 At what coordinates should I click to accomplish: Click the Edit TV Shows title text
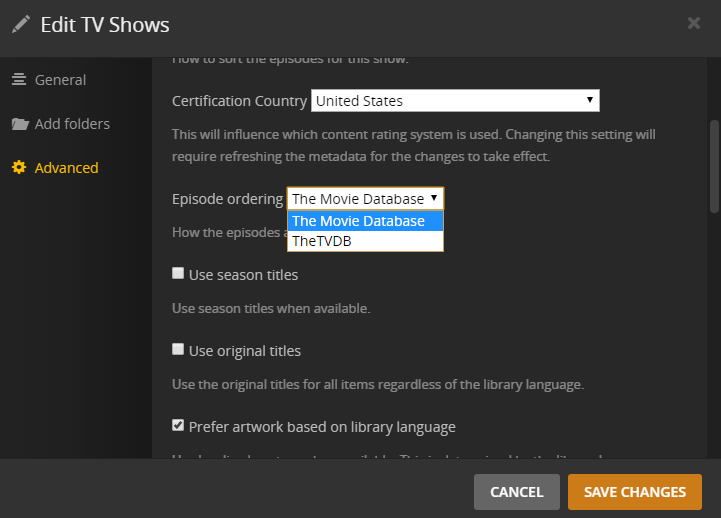pyautogui.click(x=105, y=25)
